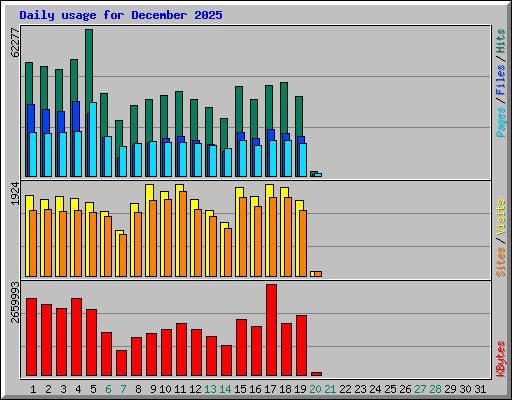The image size is (512, 400).
Task: Click day 19 on the date axis
Action: click(300, 389)
